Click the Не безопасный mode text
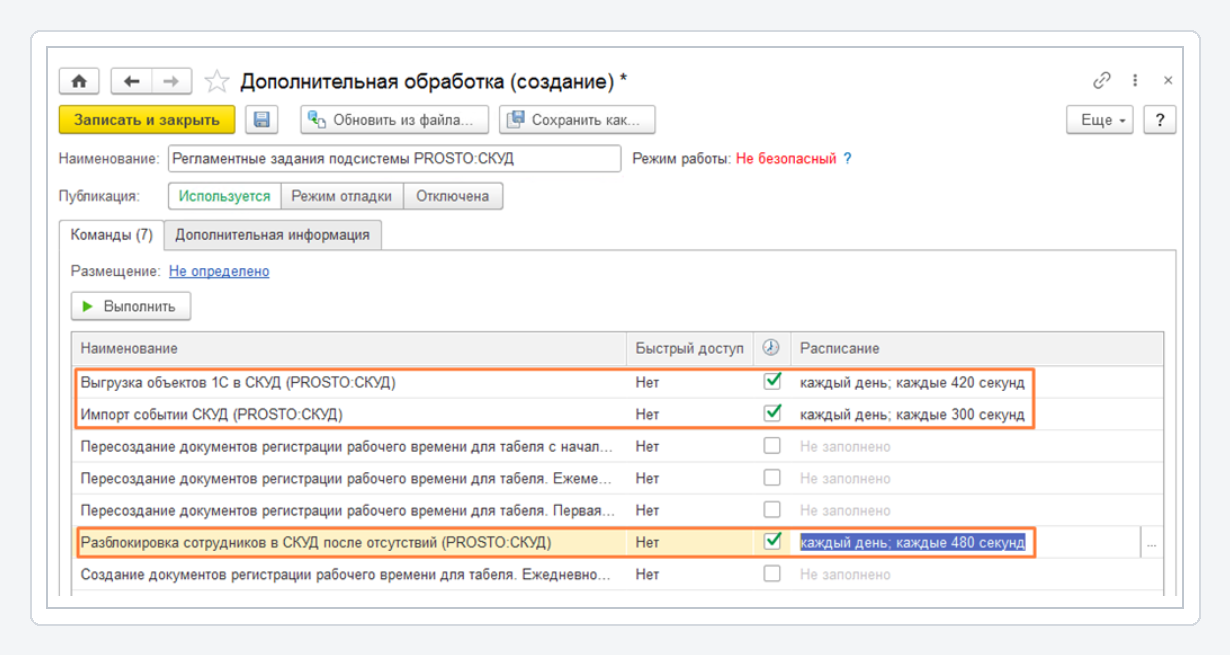The height and width of the screenshot is (655, 1230). tap(786, 158)
